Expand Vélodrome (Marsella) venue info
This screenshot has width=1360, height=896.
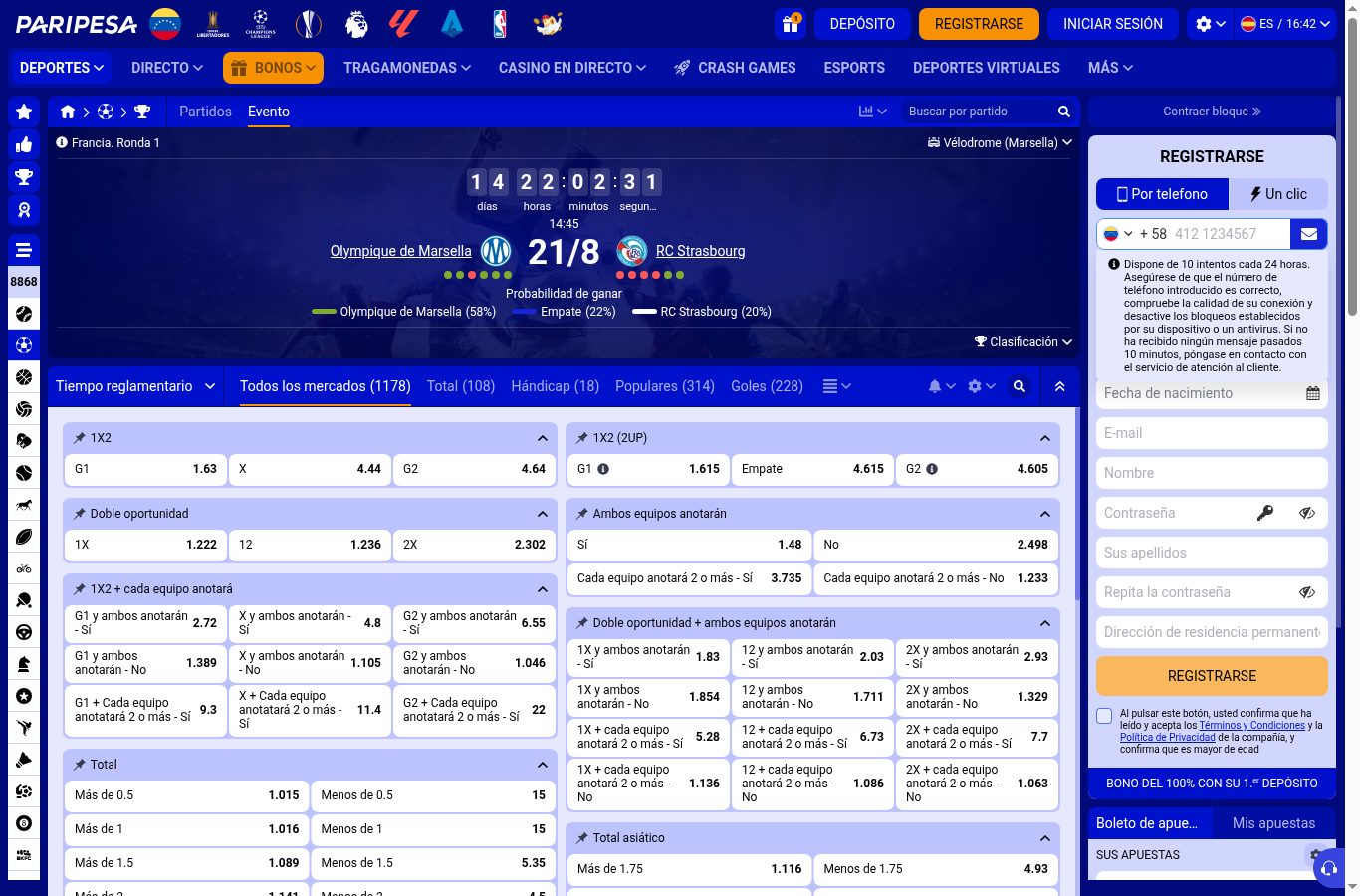click(x=1000, y=142)
